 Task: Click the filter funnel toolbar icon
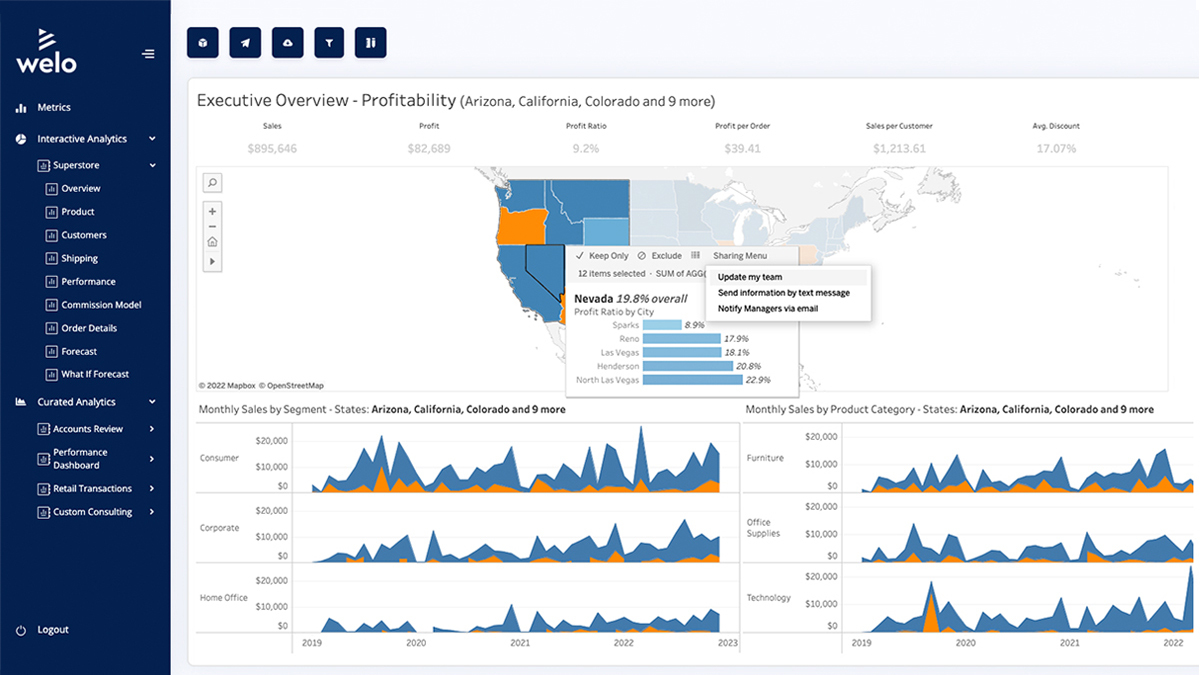point(329,42)
